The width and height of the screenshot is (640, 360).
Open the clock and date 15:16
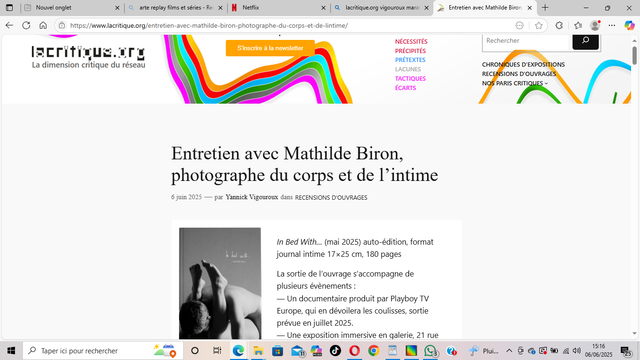[x=599, y=351]
